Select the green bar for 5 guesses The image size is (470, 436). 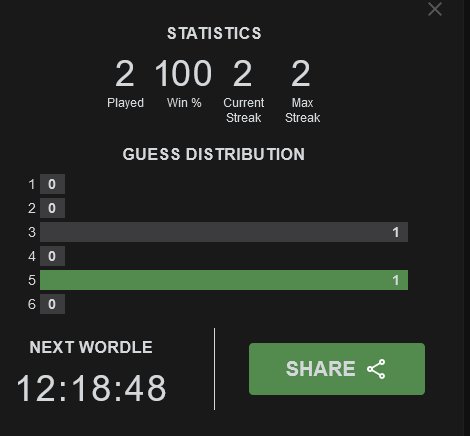[224, 280]
